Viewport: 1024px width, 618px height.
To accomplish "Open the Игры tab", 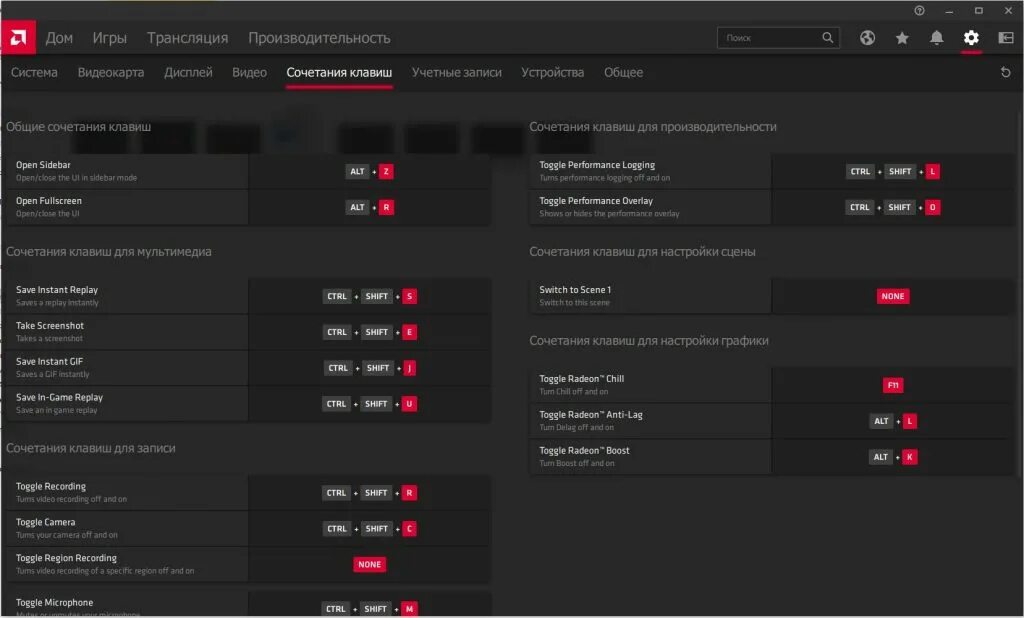I will [x=110, y=38].
